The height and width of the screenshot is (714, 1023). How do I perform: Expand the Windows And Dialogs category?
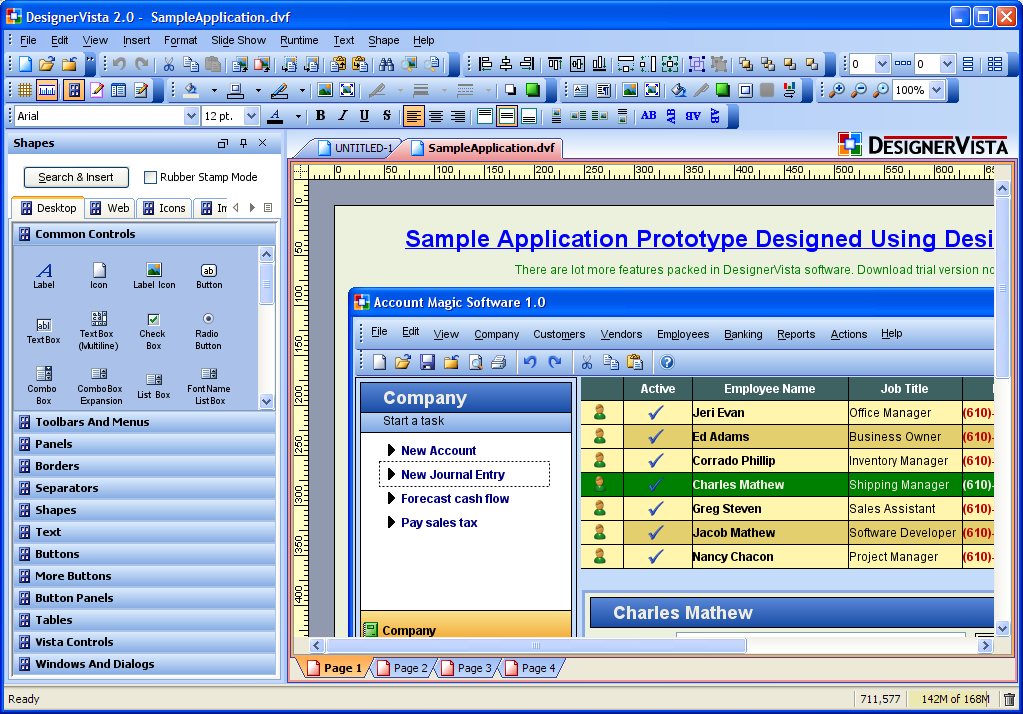click(x=144, y=664)
